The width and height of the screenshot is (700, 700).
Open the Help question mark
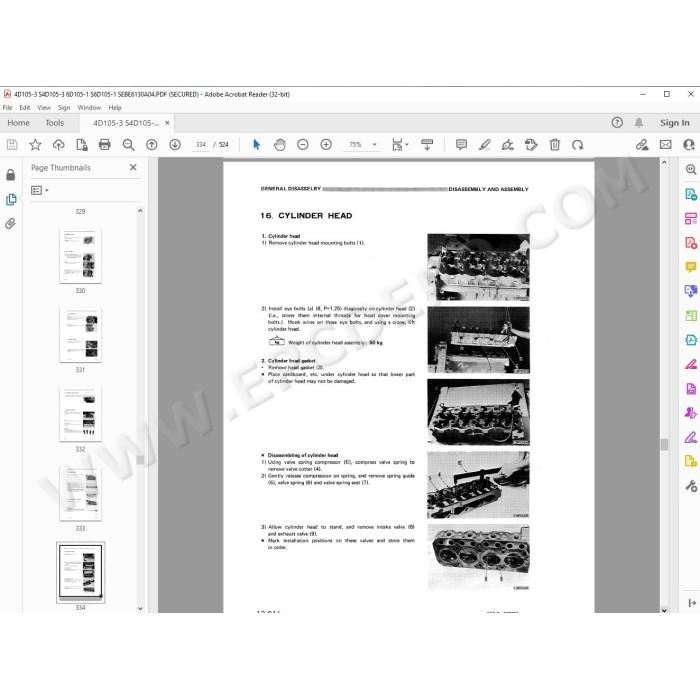(x=617, y=122)
